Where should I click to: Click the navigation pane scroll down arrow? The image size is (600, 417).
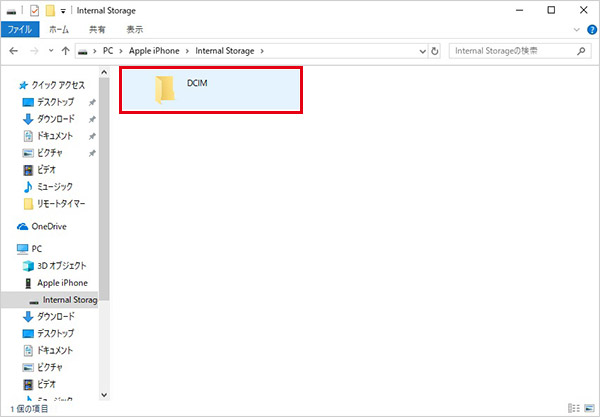[104, 395]
